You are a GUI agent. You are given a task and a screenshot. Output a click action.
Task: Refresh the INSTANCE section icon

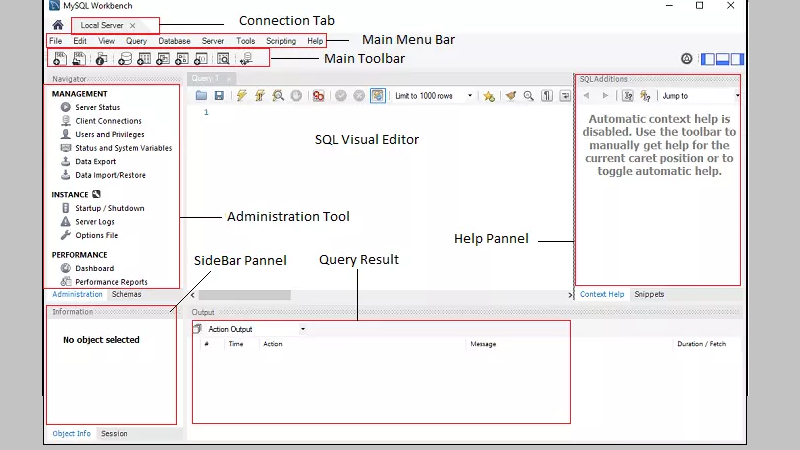coord(96,194)
